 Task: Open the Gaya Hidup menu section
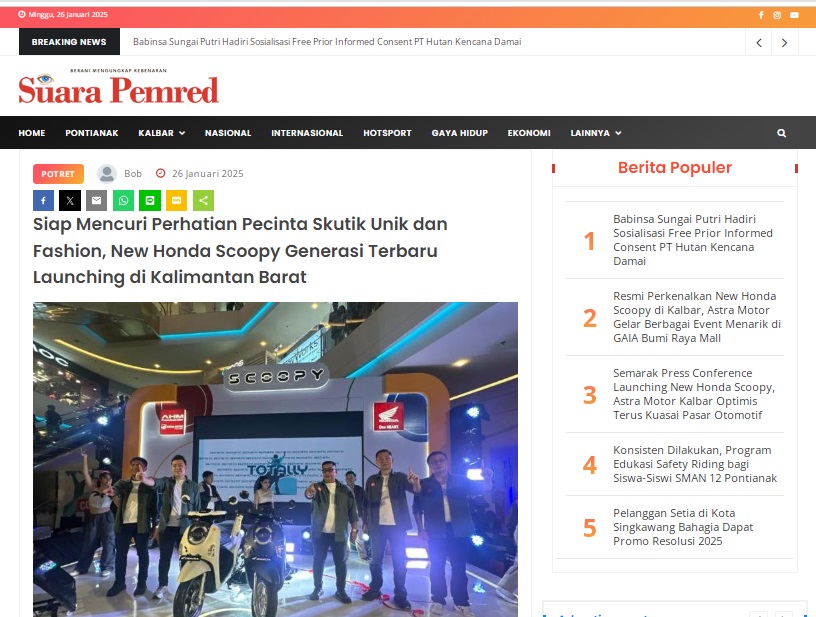point(460,133)
